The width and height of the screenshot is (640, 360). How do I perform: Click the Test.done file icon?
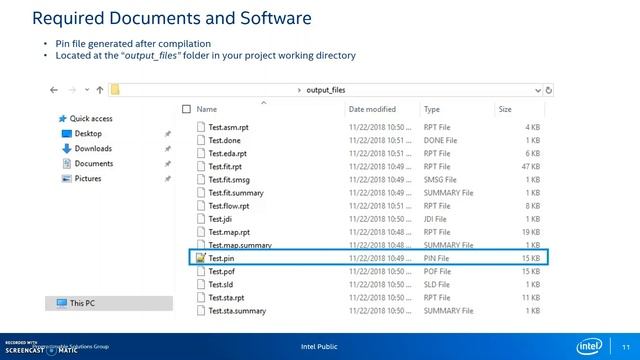201,140
